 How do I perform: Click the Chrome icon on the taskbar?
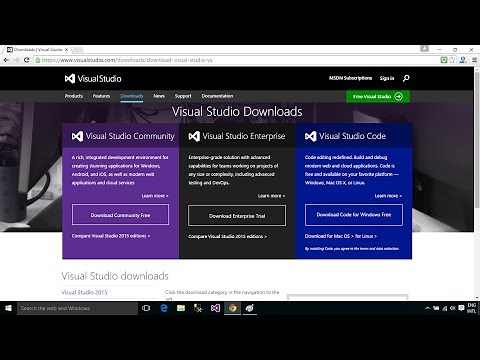pyautogui.click(x=233, y=308)
